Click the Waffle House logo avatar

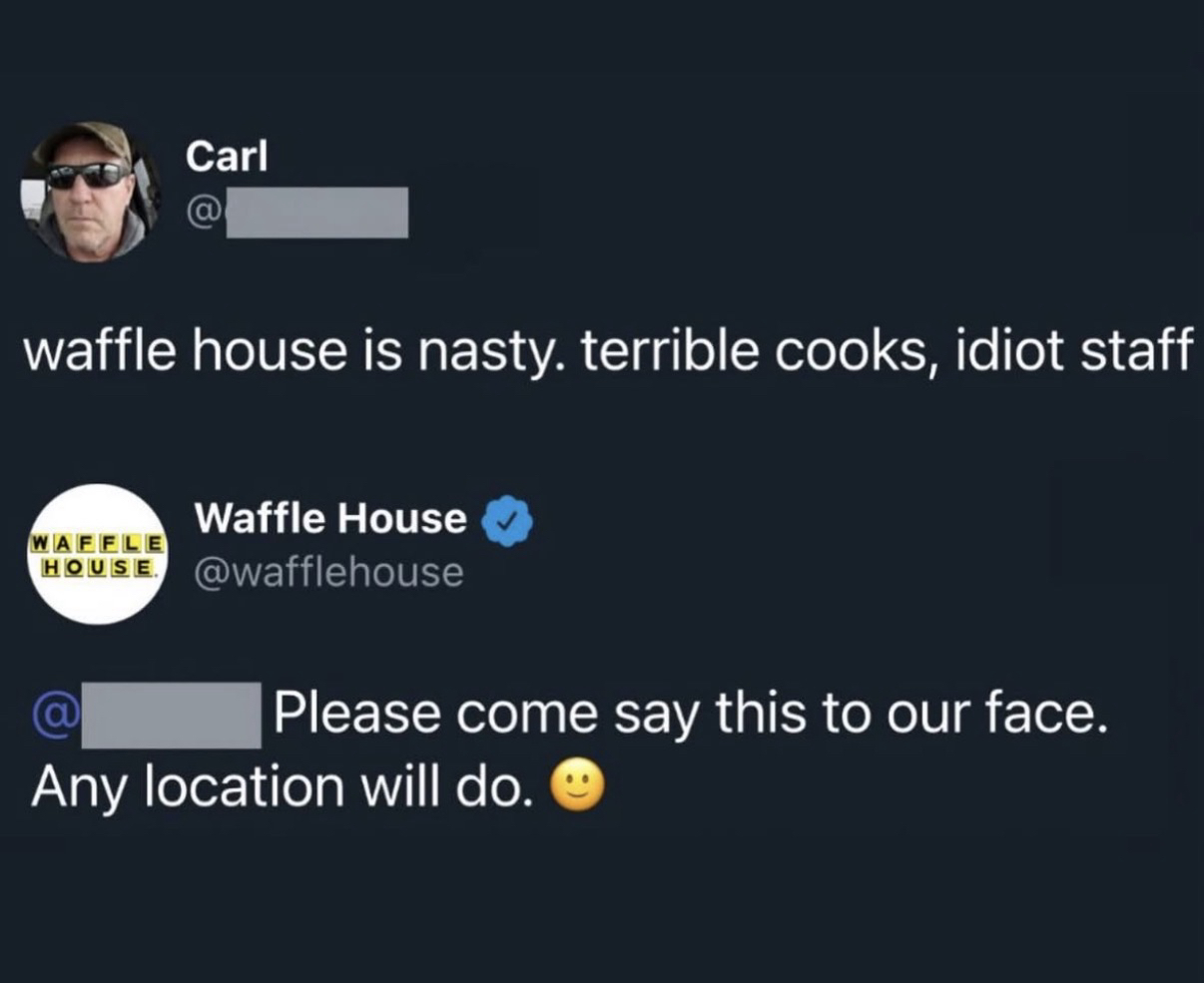click(97, 554)
